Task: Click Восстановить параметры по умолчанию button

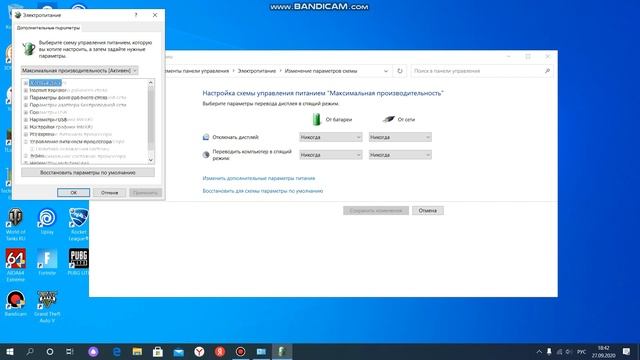Action: 88,173
